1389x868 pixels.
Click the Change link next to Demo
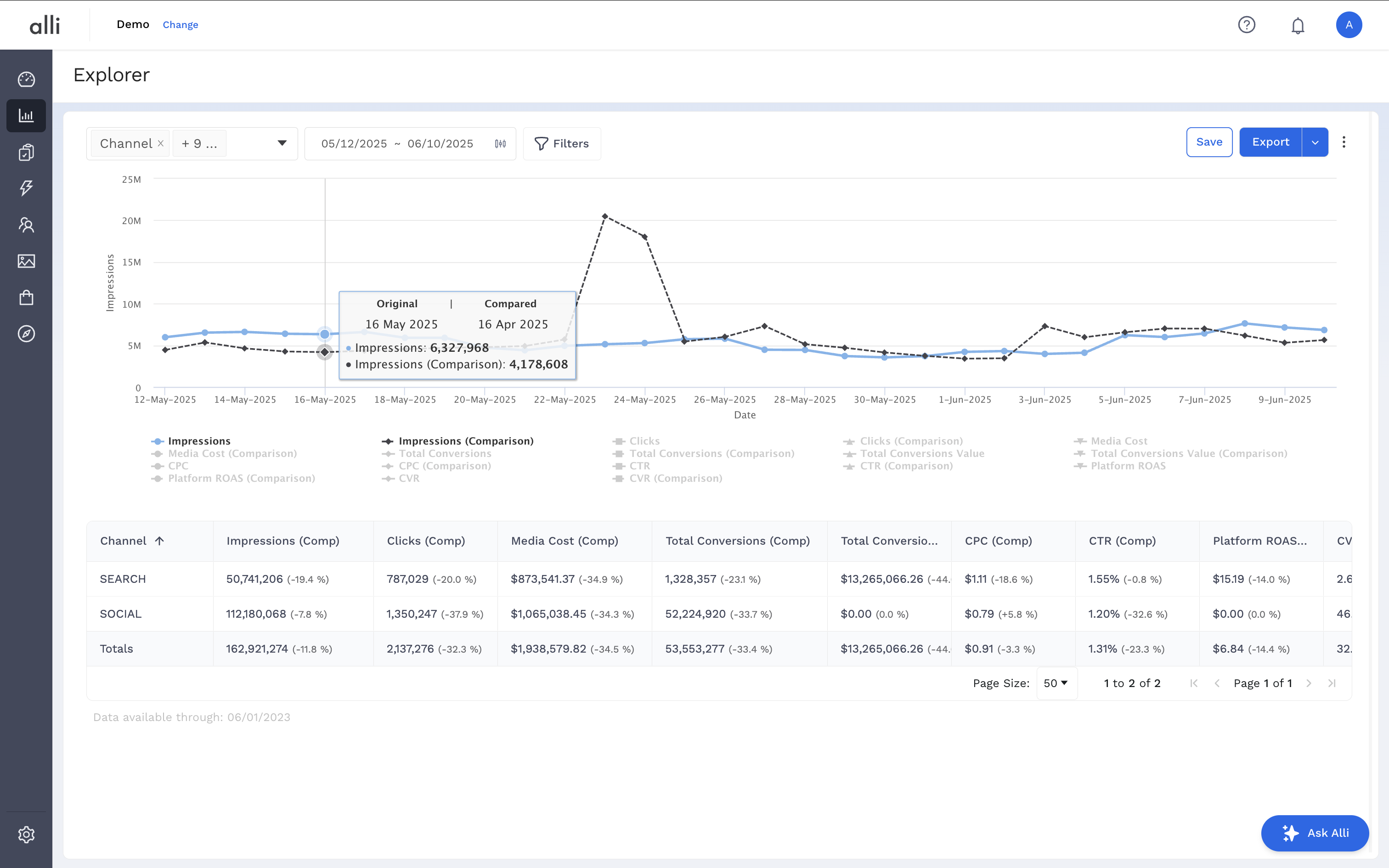point(180,25)
